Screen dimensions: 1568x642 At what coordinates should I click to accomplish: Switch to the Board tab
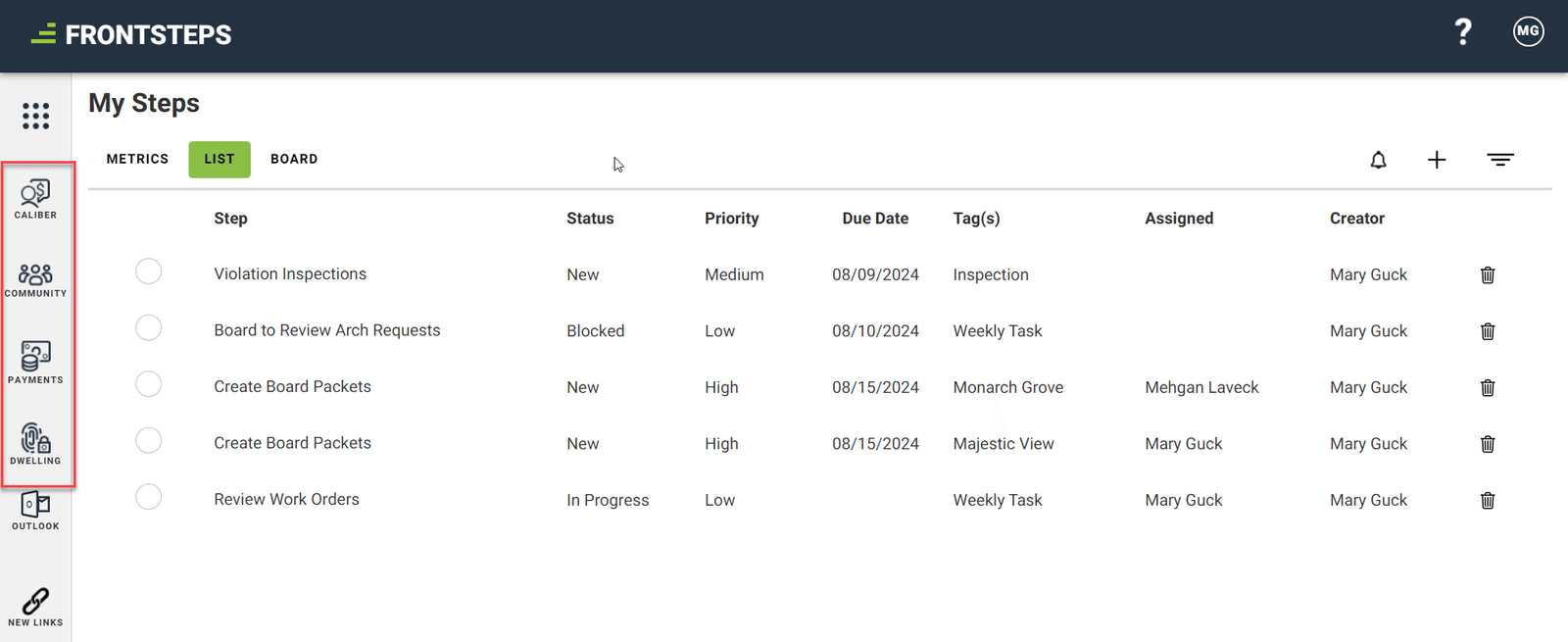pos(294,159)
